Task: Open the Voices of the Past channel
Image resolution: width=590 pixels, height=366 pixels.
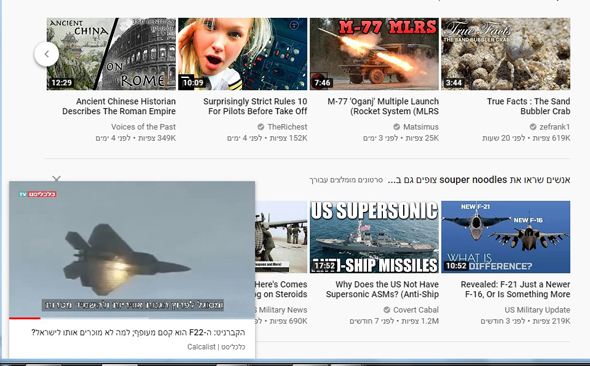Action: (x=143, y=127)
